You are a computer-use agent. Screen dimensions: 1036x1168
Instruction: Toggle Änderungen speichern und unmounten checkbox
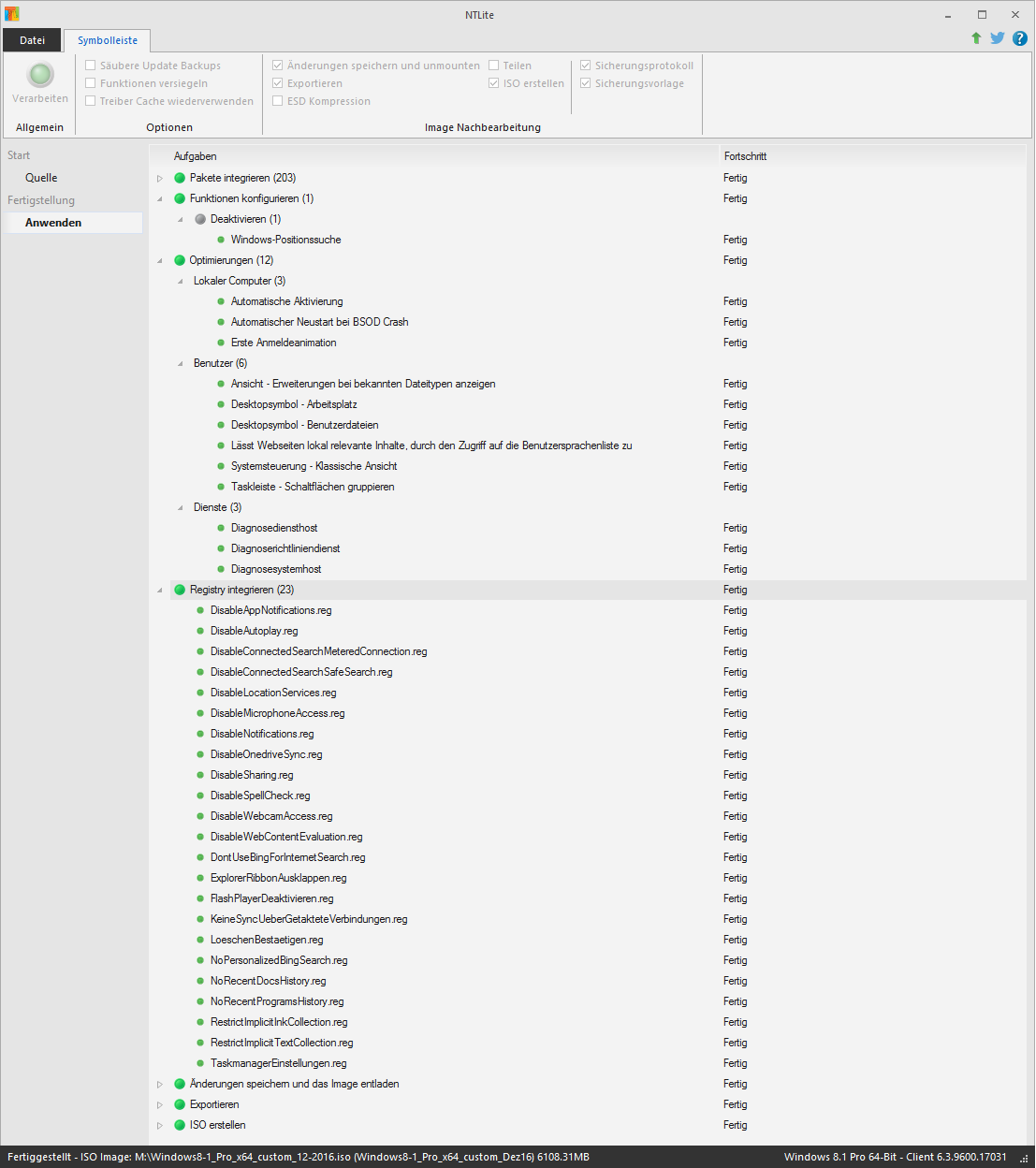click(x=278, y=66)
